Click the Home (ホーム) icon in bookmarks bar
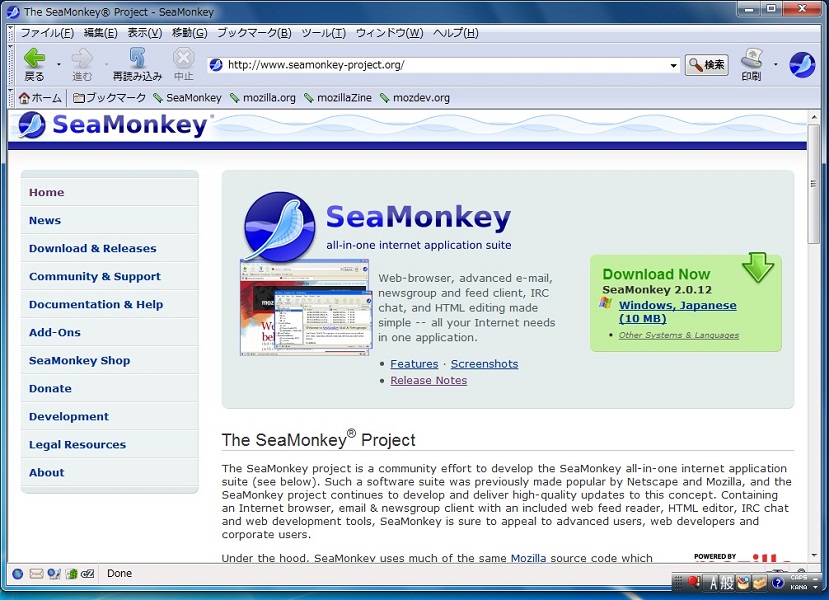The height and width of the screenshot is (600, 829). (x=24, y=98)
